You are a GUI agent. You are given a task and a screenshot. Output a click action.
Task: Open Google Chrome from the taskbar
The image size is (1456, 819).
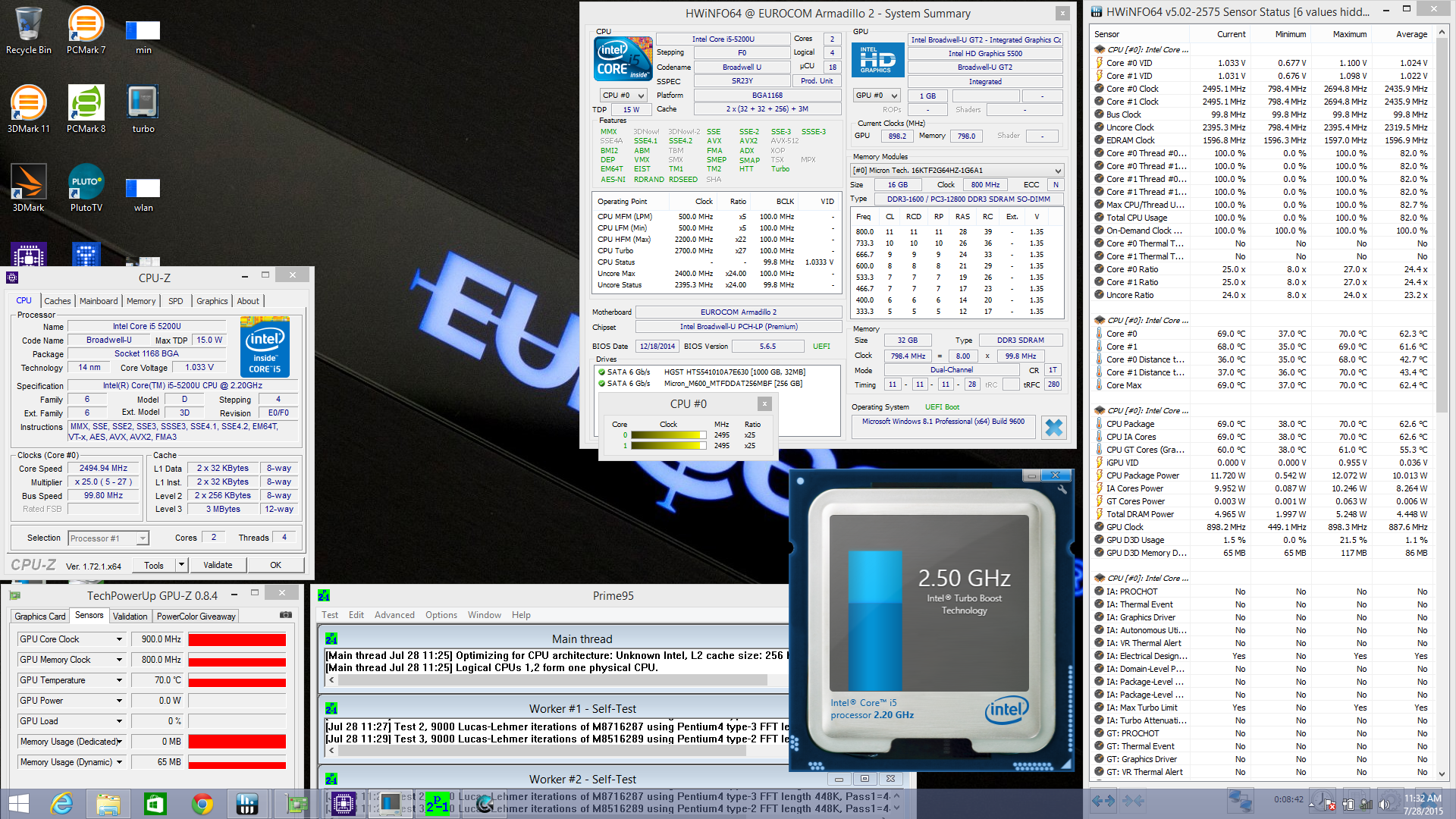[x=202, y=804]
